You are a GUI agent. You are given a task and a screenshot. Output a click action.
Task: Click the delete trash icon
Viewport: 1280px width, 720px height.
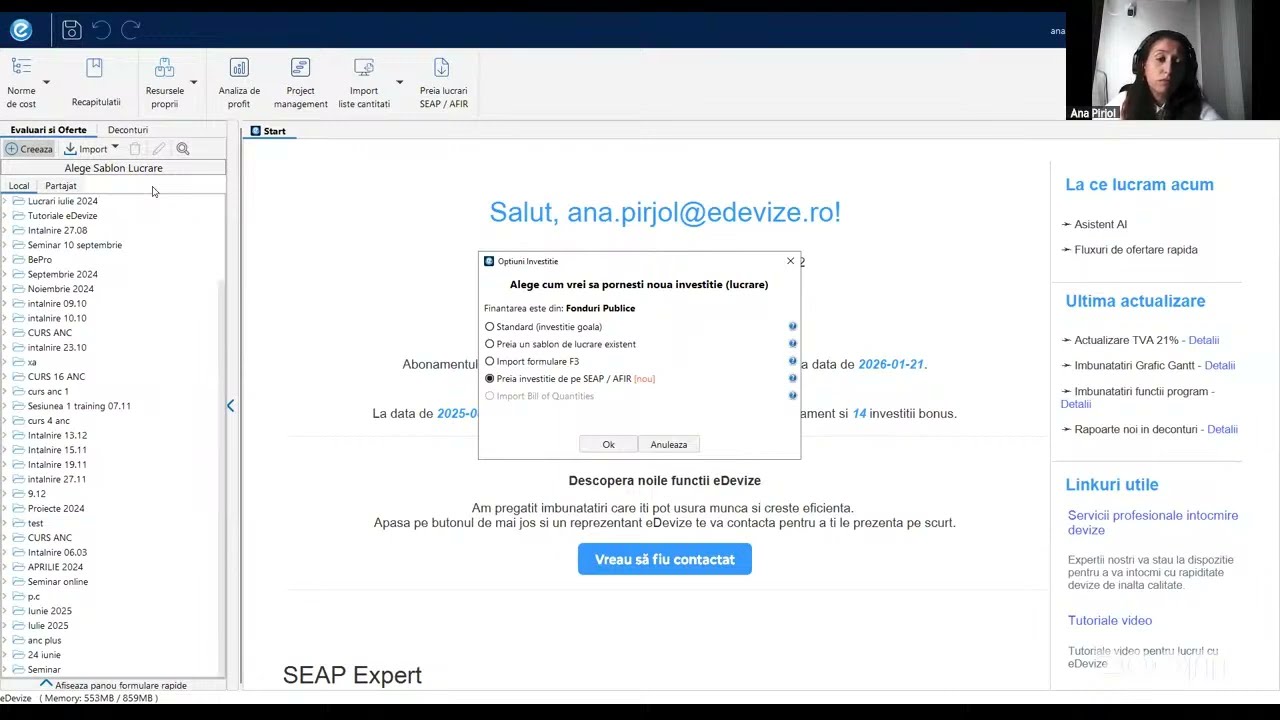tap(135, 149)
